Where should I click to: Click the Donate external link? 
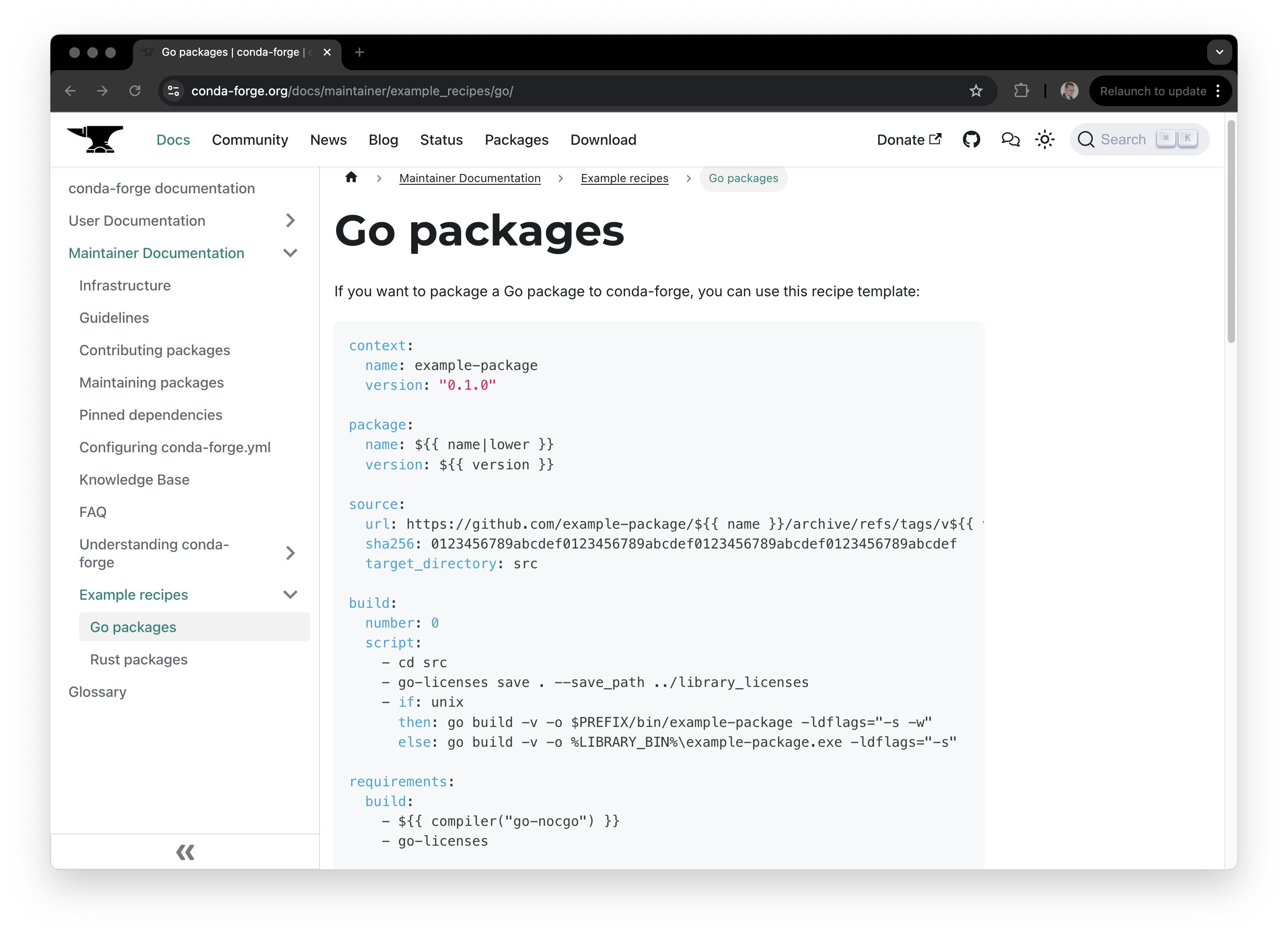pyautogui.click(x=909, y=140)
